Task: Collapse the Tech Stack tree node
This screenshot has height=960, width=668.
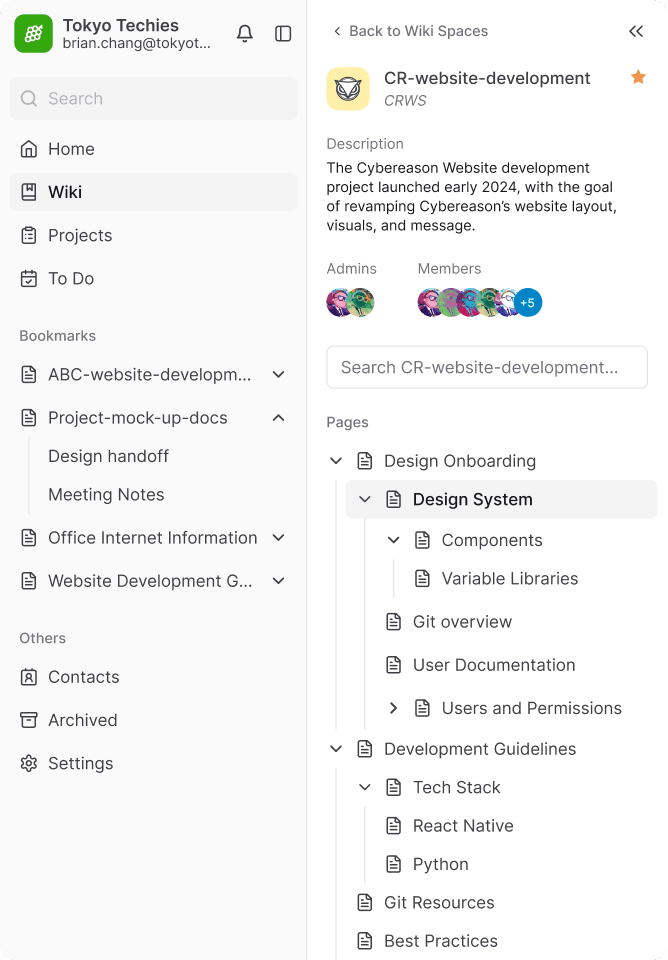Action: [x=365, y=787]
